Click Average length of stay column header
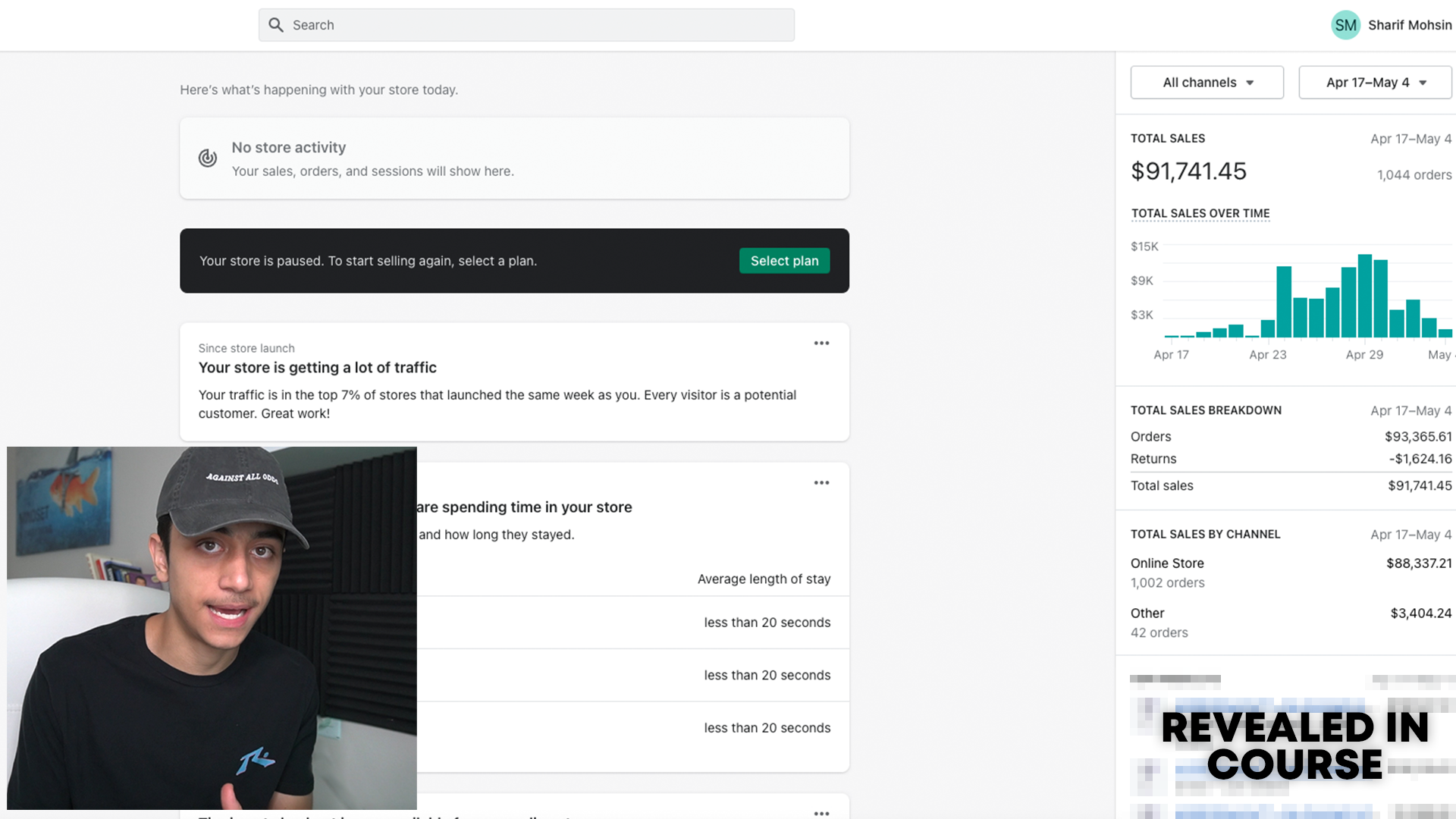This screenshot has width=1456, height=819. [764, 579]
